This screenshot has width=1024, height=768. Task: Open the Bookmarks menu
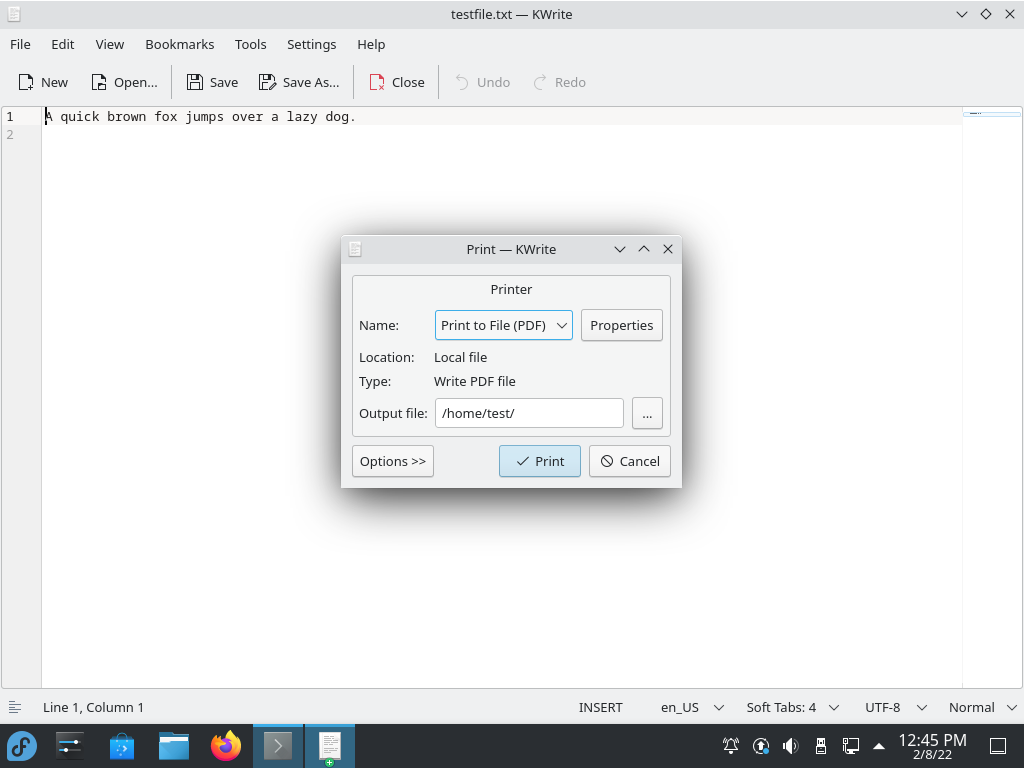180,44
